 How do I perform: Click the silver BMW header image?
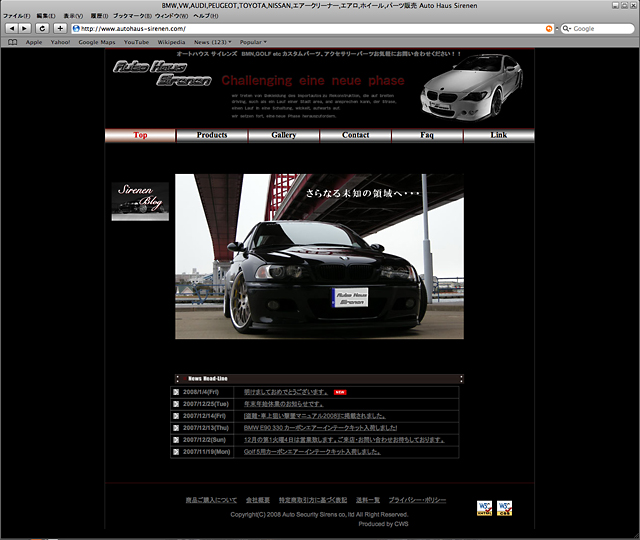(x=472, y=87)
